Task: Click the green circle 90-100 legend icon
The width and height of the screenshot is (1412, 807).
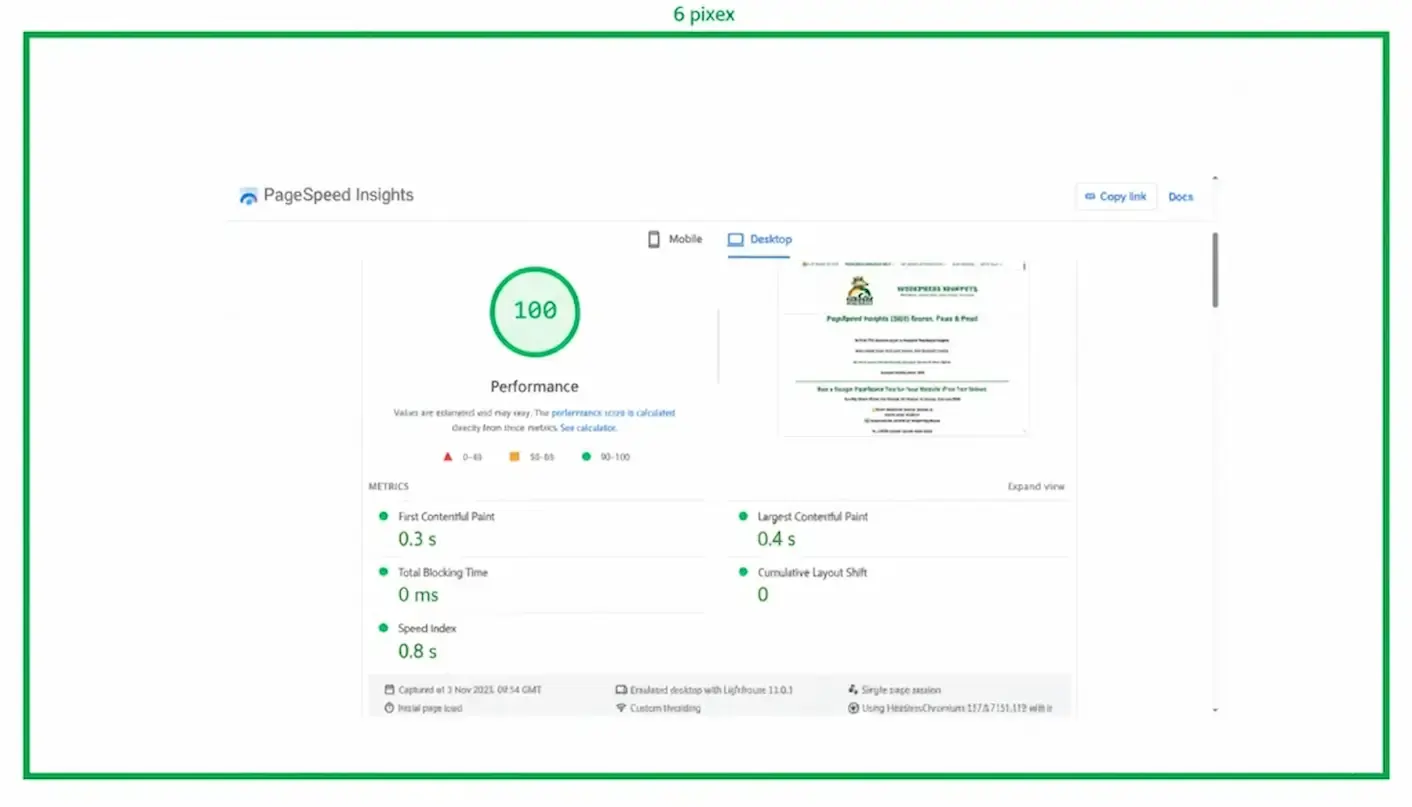Action: [586, 457]
